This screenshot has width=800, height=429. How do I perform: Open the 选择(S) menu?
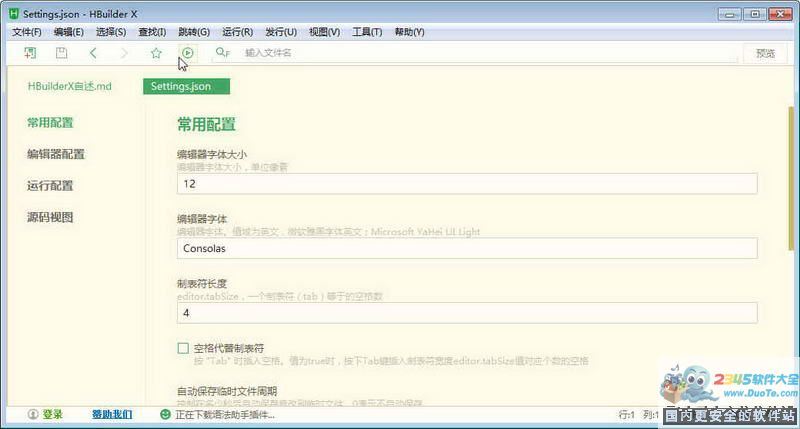tap(111, 32)
